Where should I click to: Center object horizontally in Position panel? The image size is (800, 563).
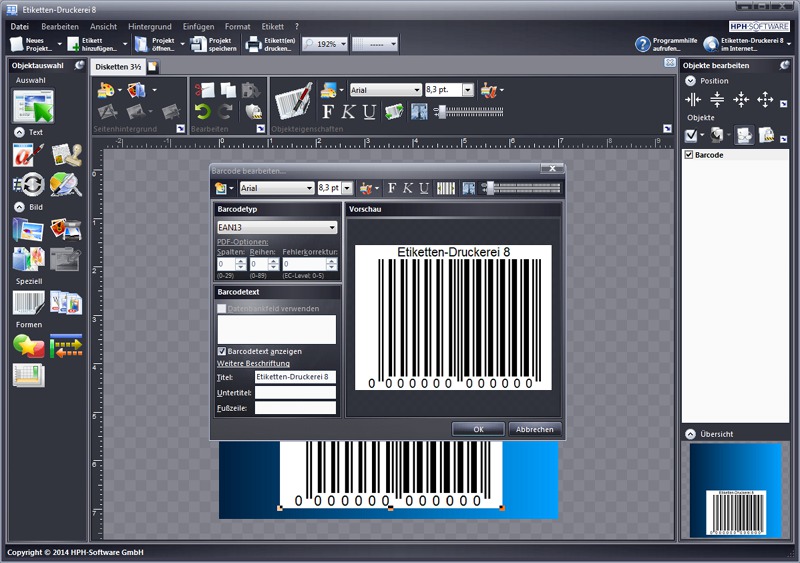(693, 100)
